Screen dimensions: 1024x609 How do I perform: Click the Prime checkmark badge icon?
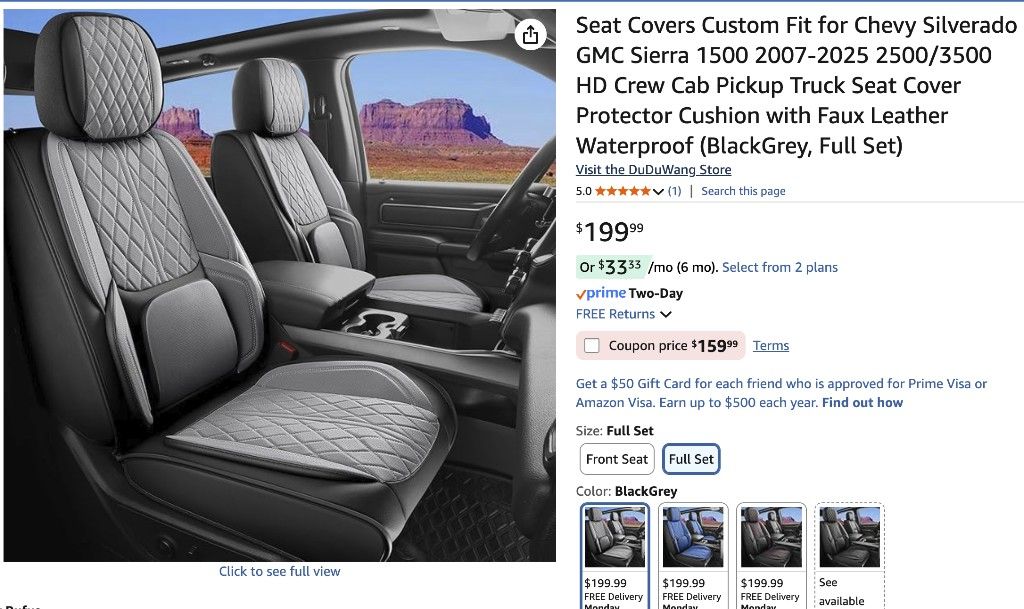[581, 293]
